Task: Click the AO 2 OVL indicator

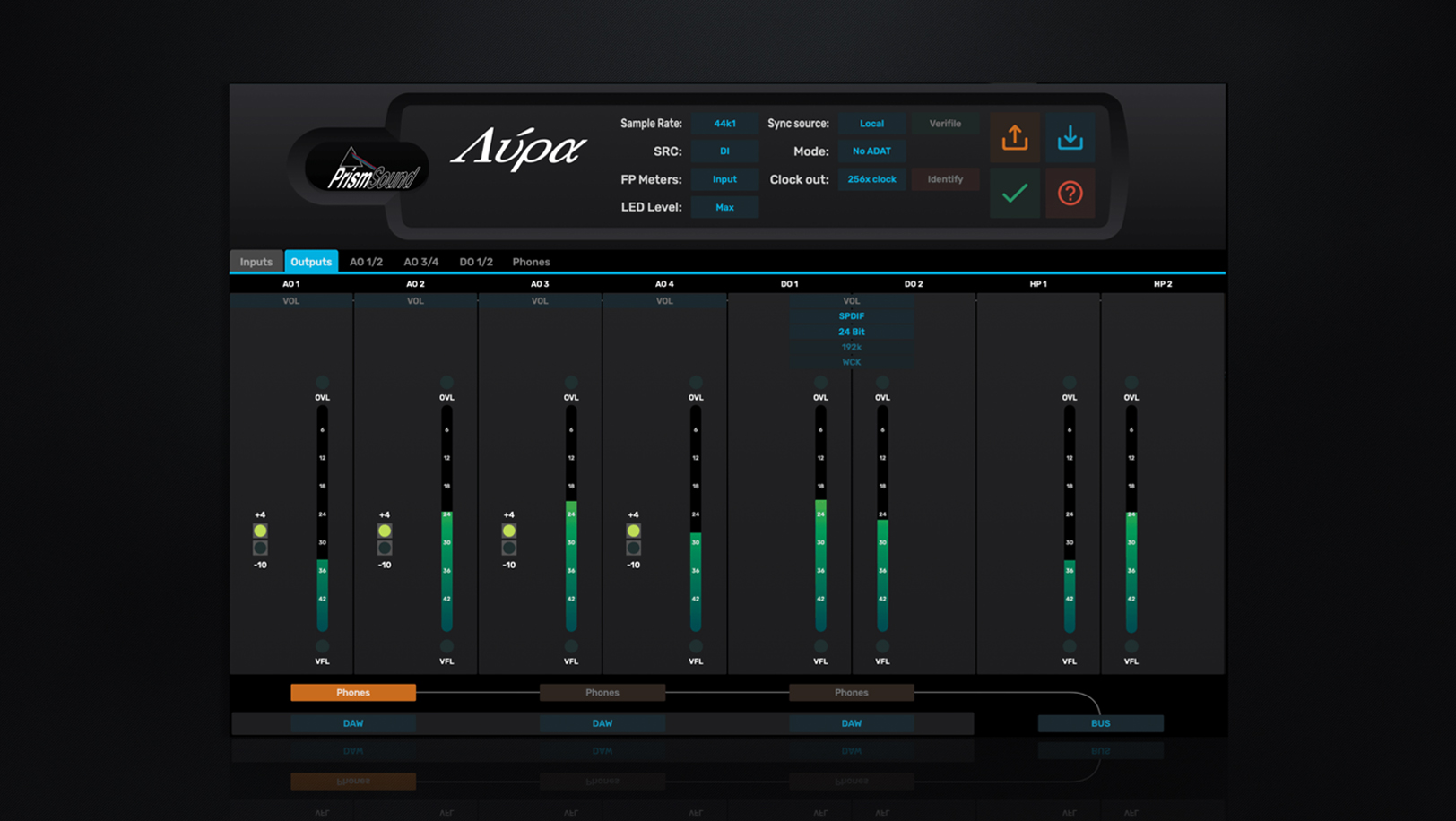Action: pyautogui.click(x=446, y=383)
